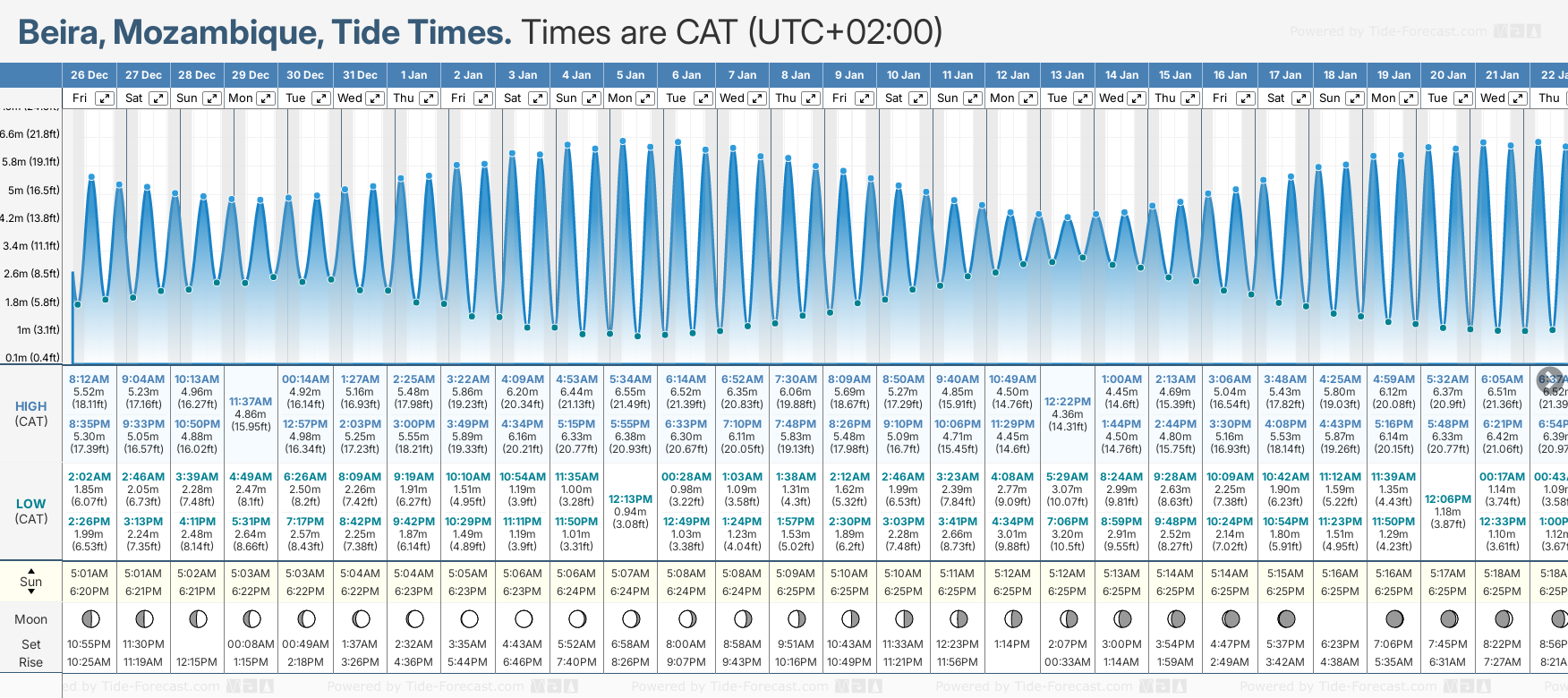This screenshot has height=698, width=1568.
Task: Expand the Sat 27 Dec day view
Action: (158, 98)
